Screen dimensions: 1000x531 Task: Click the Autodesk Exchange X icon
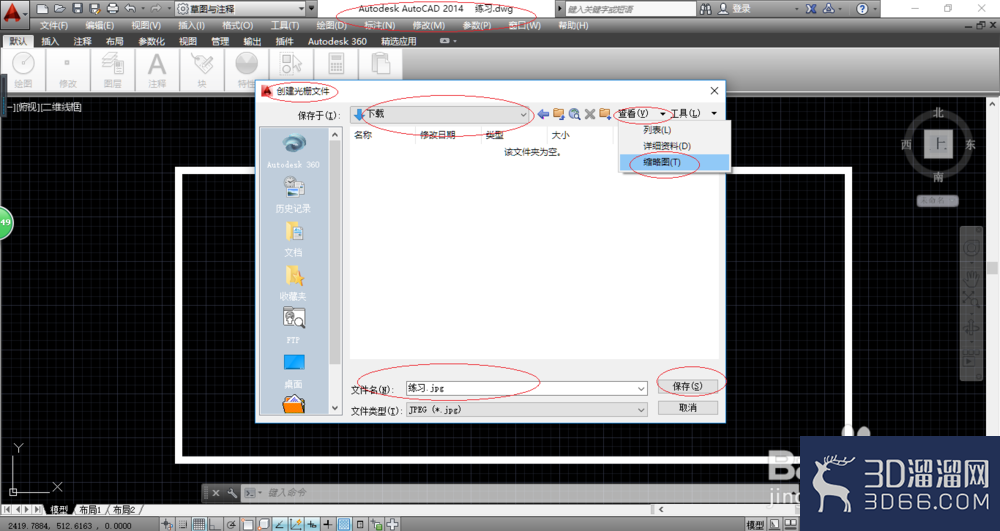[x=811, y=9]
